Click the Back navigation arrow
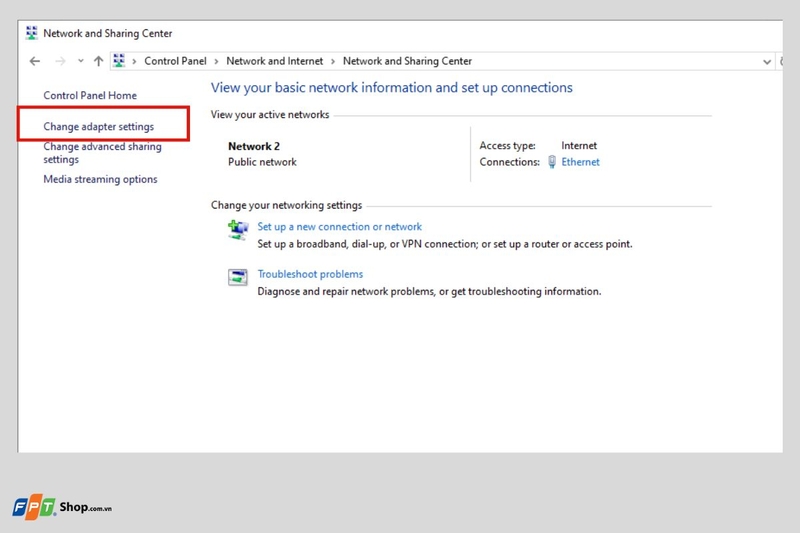The width and height of the screenshot is (800, 533). click(x=35, y=61)
